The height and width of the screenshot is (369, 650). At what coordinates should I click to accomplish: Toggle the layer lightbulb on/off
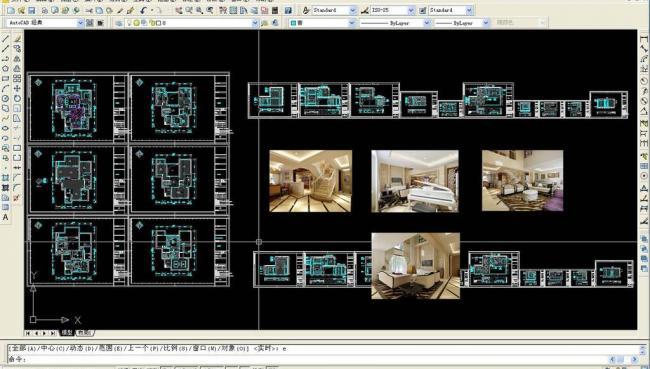click(x=130, y=23)
